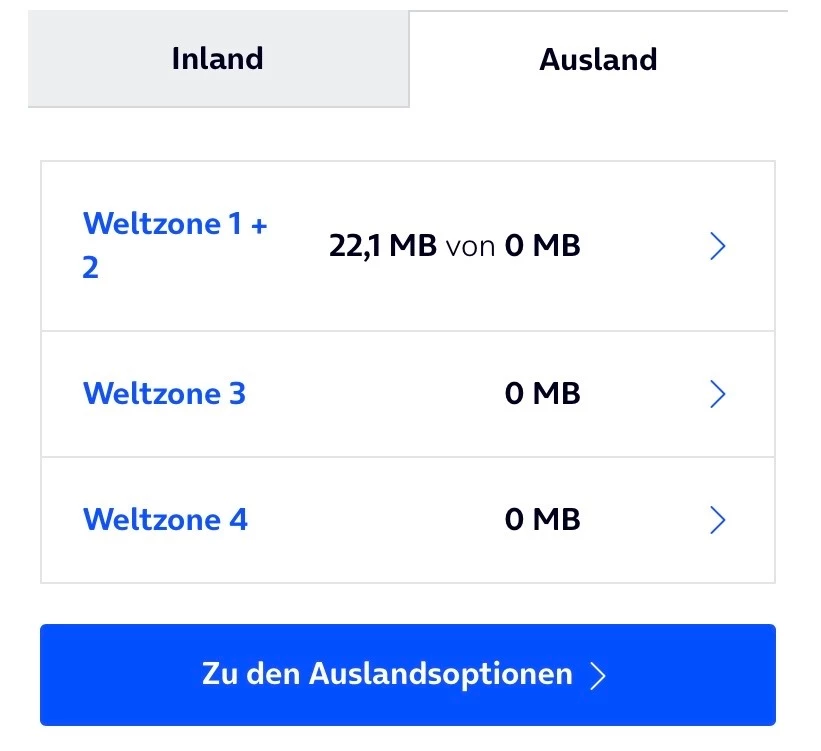The height and width of the screenshot is (751, 821).
Task: Click the 0 MB limit after 'von'
Action: [x=542, y=246]
